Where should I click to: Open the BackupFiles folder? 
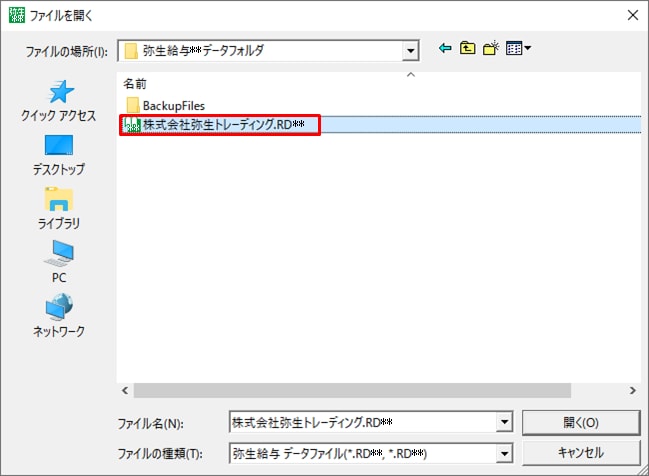(166, 106)
